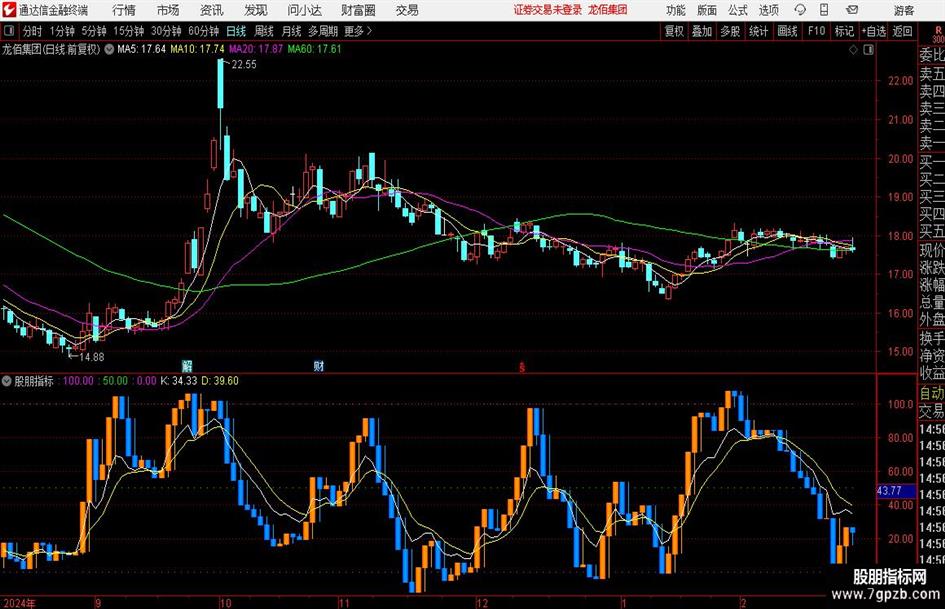Select the 日线 daily period
The width and height of the screenshot is (945, 609).
(236, 31)
